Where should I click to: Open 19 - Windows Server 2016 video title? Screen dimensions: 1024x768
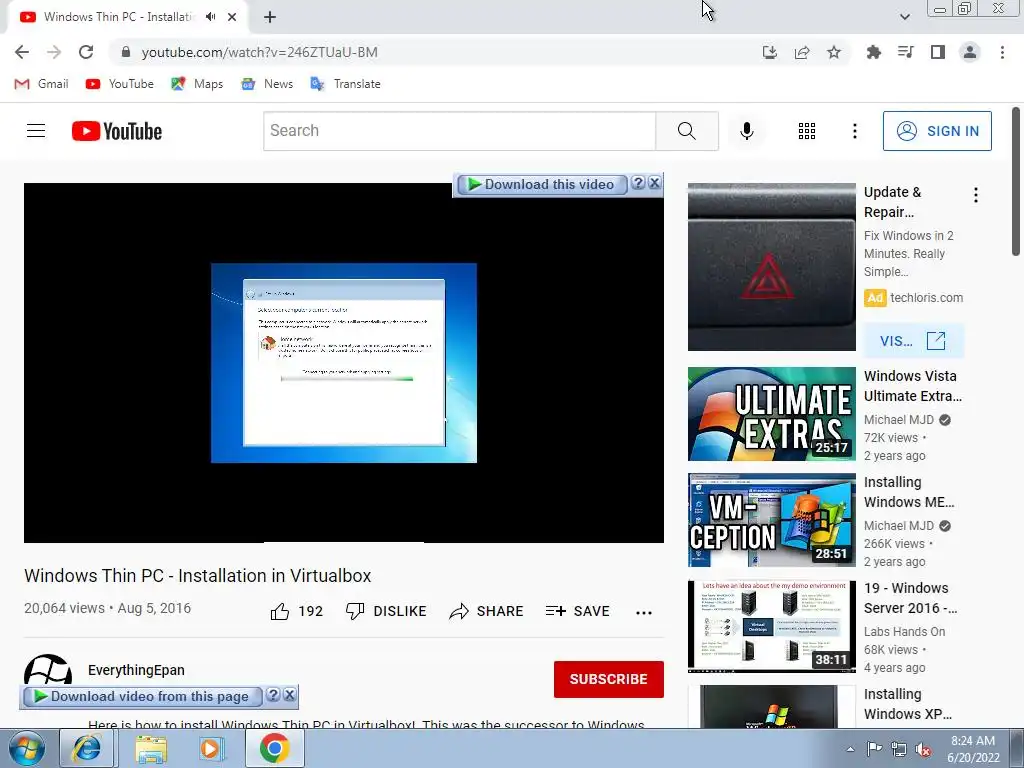pos(910,598)
